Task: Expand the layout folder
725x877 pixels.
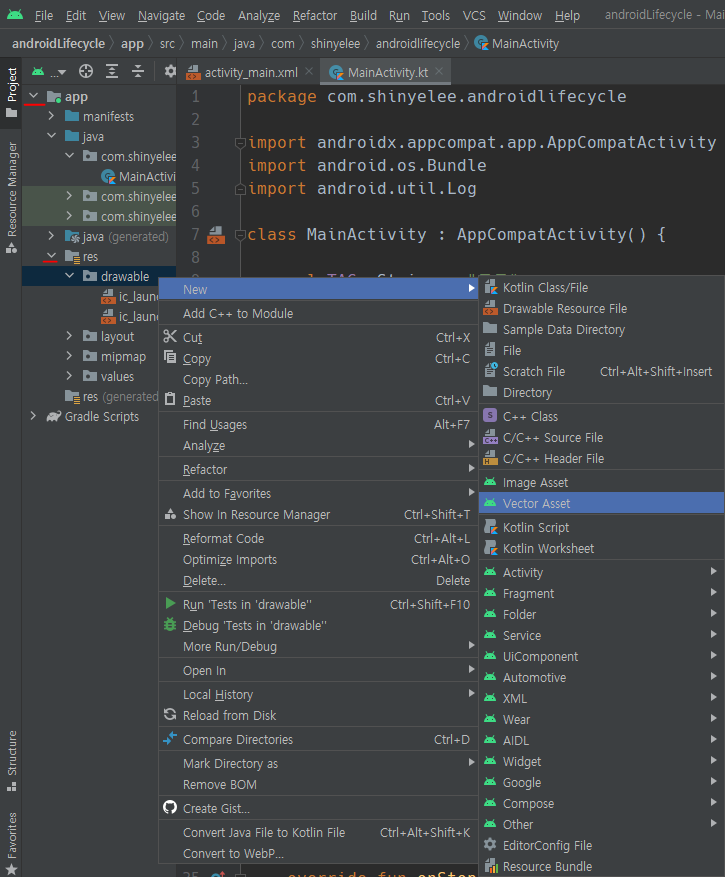Action: point(69,336)
